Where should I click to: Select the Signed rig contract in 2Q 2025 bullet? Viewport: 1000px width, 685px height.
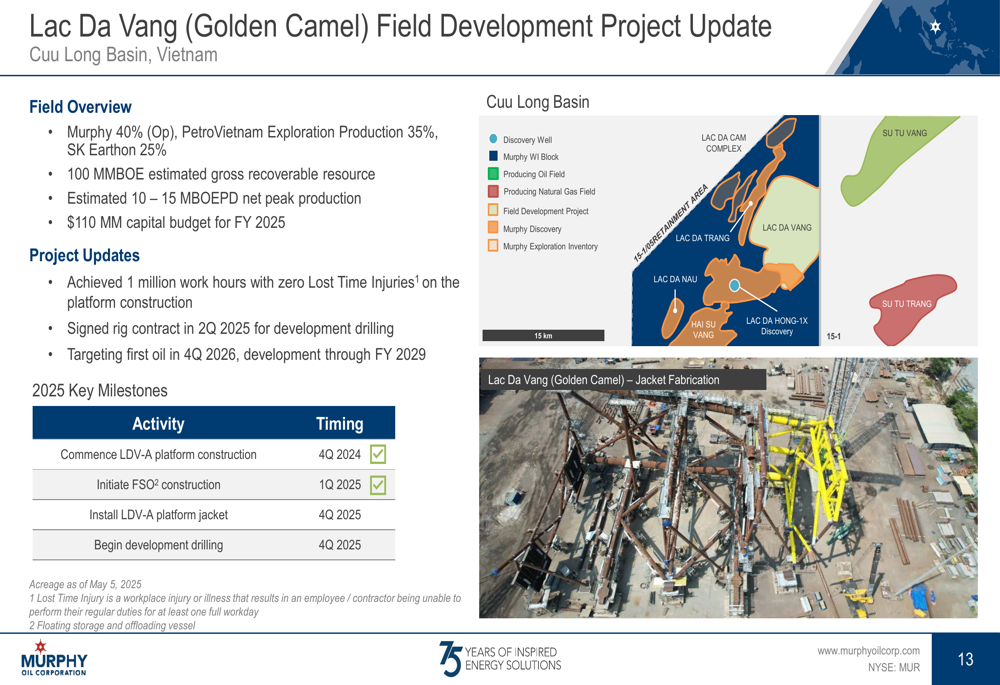tap(230, 328)
